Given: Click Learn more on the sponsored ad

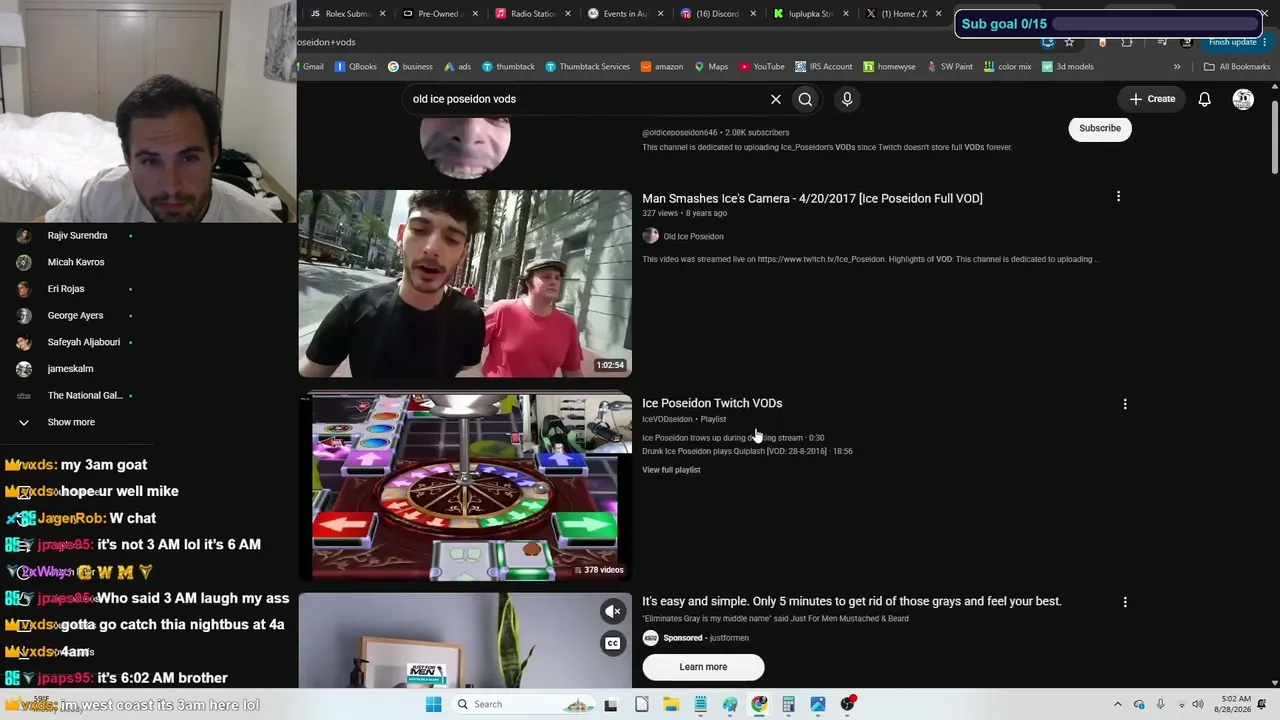Looking at the screenshot, I should [703, 667].
